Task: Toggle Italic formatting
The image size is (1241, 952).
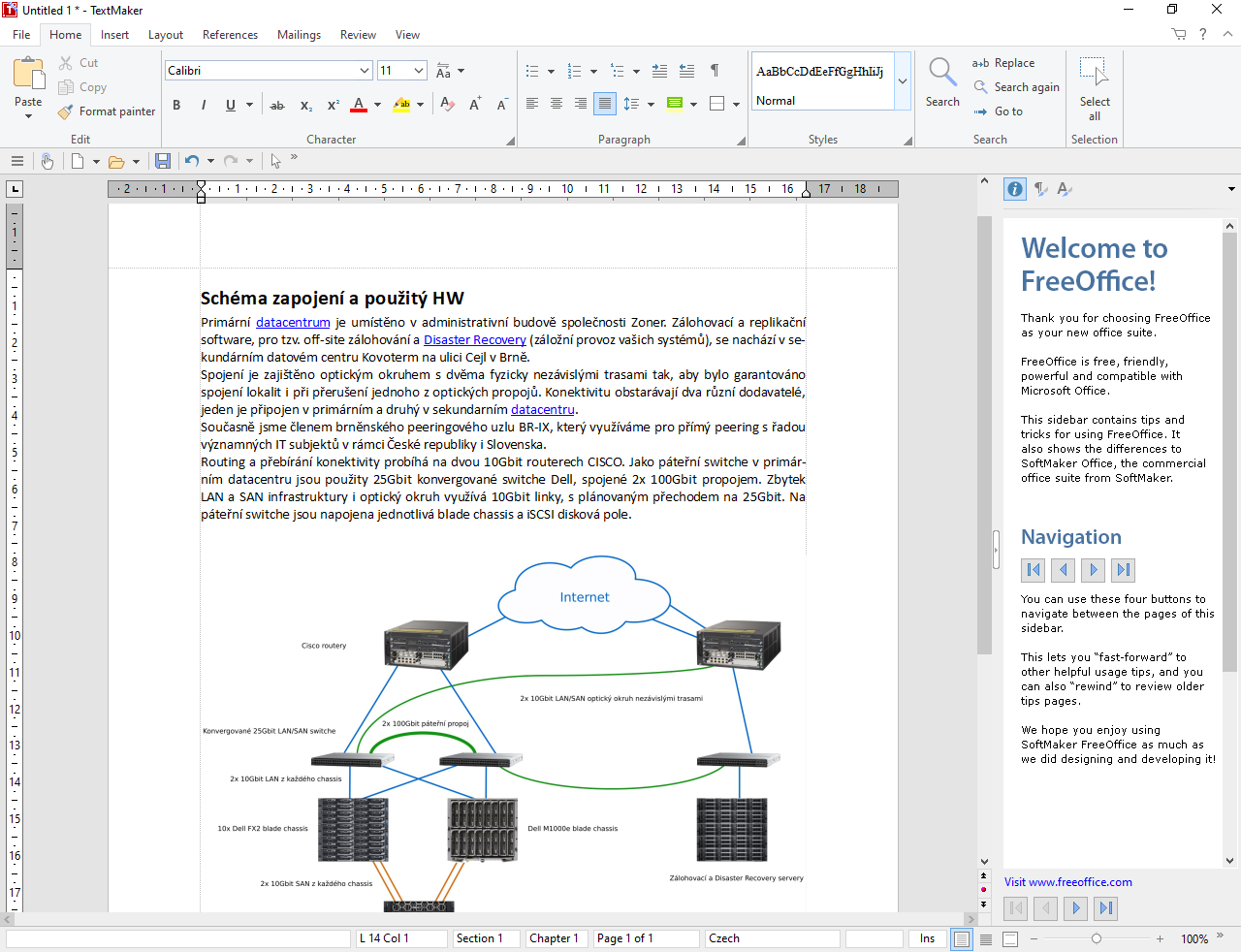Action: (x=204, y=105)
